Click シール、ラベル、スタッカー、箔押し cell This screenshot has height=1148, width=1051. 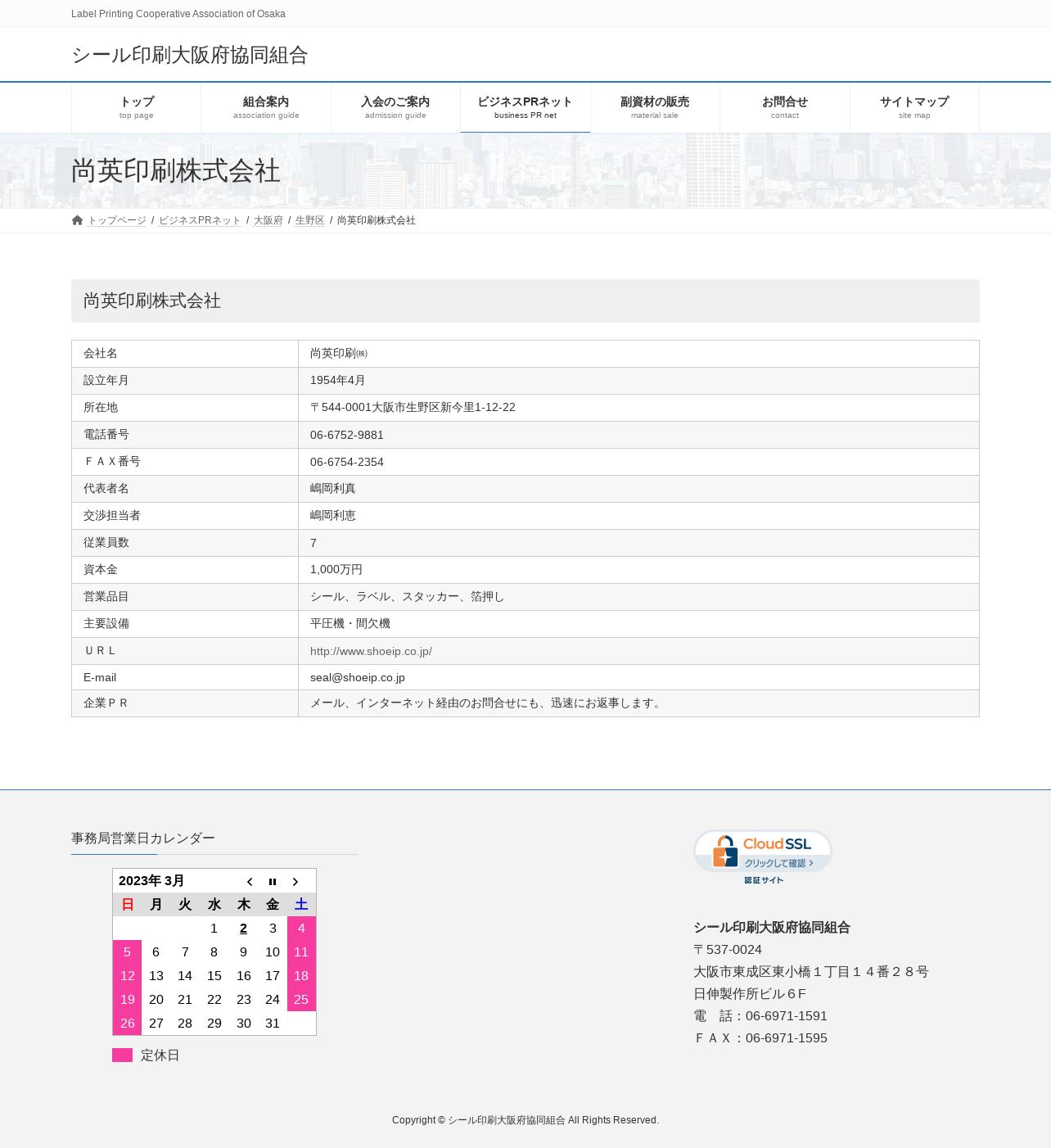coord(638,597)
